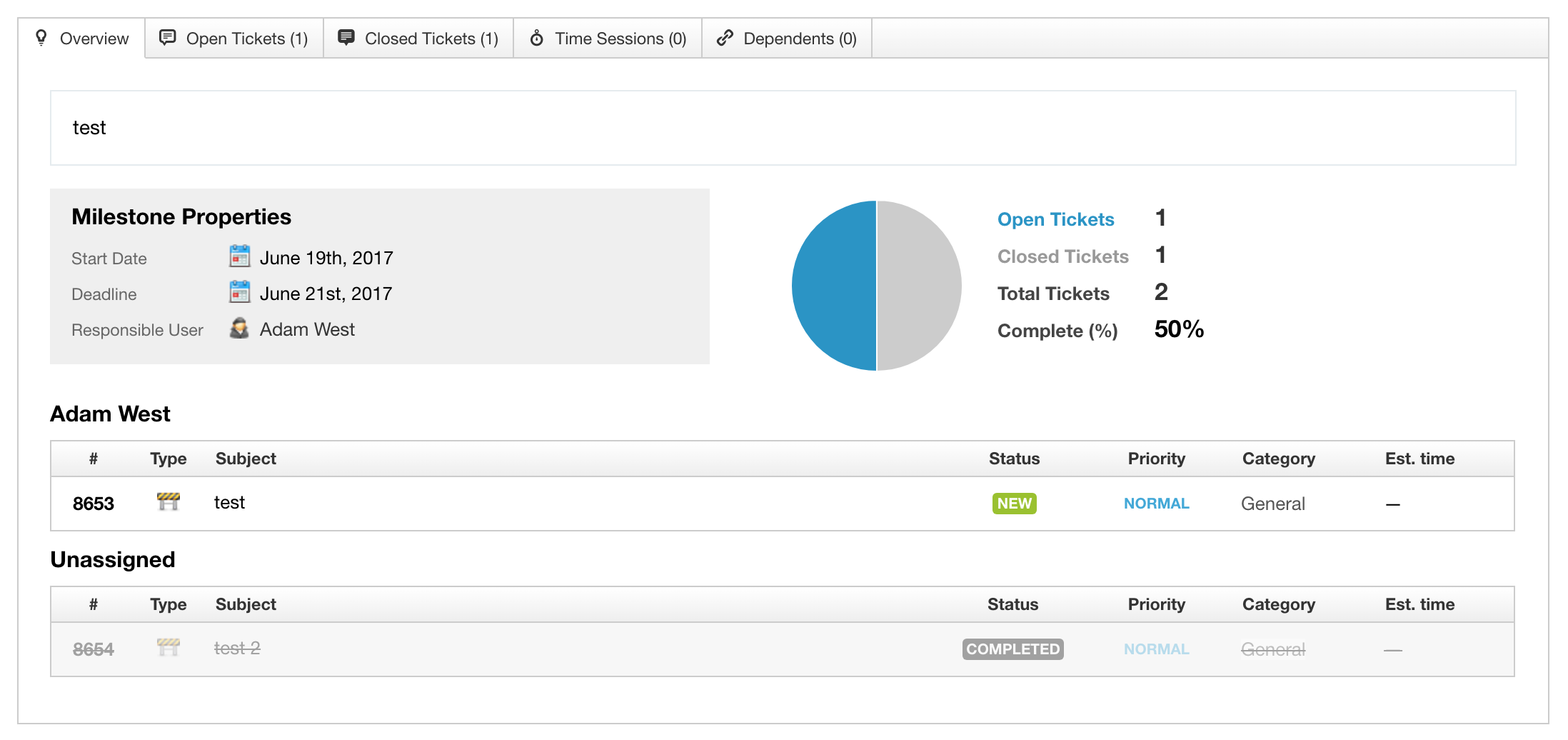
Task: Click the stopwatch icon on Time Sessions
Action: click(537, 38)
